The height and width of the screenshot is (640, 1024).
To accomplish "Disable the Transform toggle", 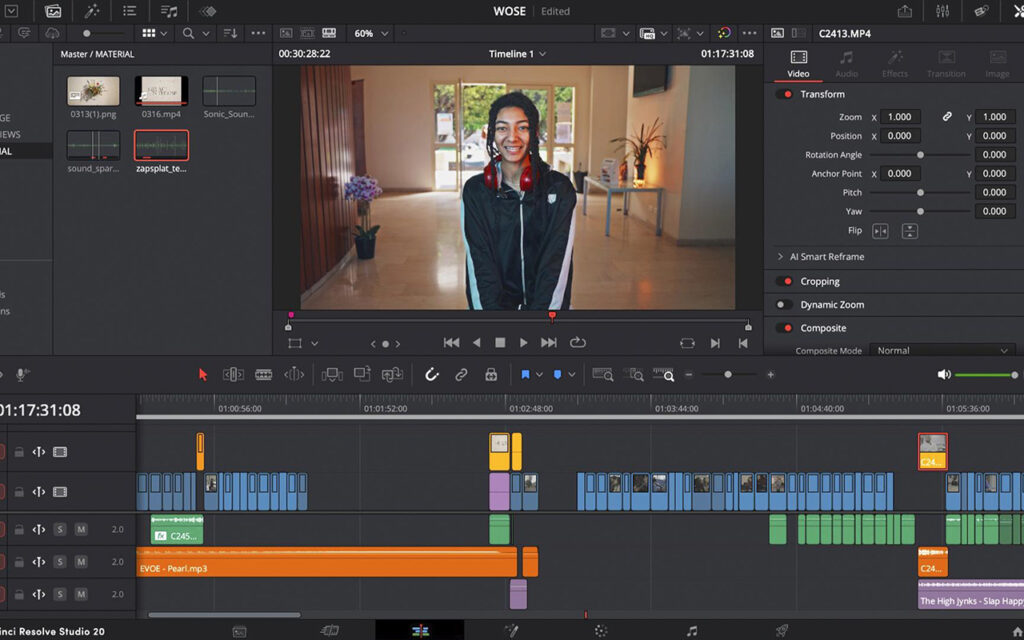I will 785,94.
